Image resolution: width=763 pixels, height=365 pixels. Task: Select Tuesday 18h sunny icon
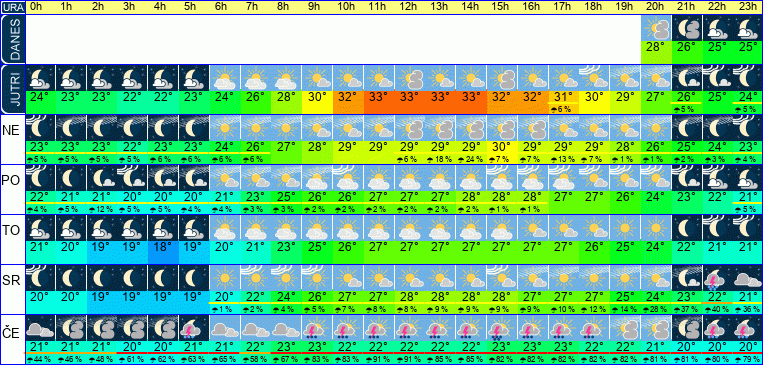point(594,228)
